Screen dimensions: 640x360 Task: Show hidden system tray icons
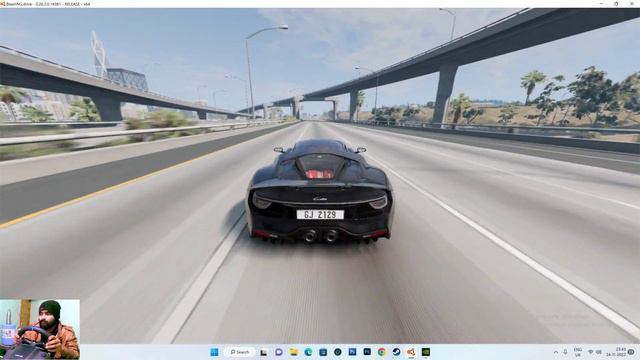556,352
